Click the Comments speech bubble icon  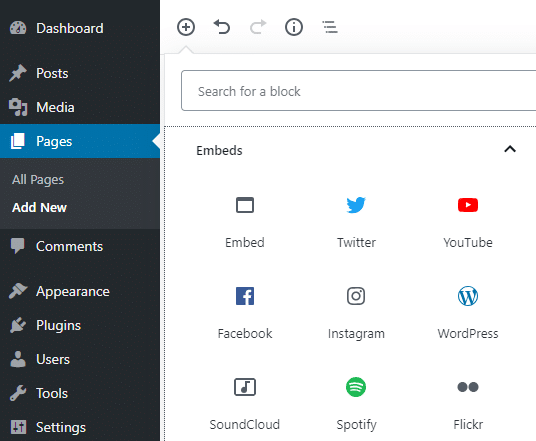point(18,246)
